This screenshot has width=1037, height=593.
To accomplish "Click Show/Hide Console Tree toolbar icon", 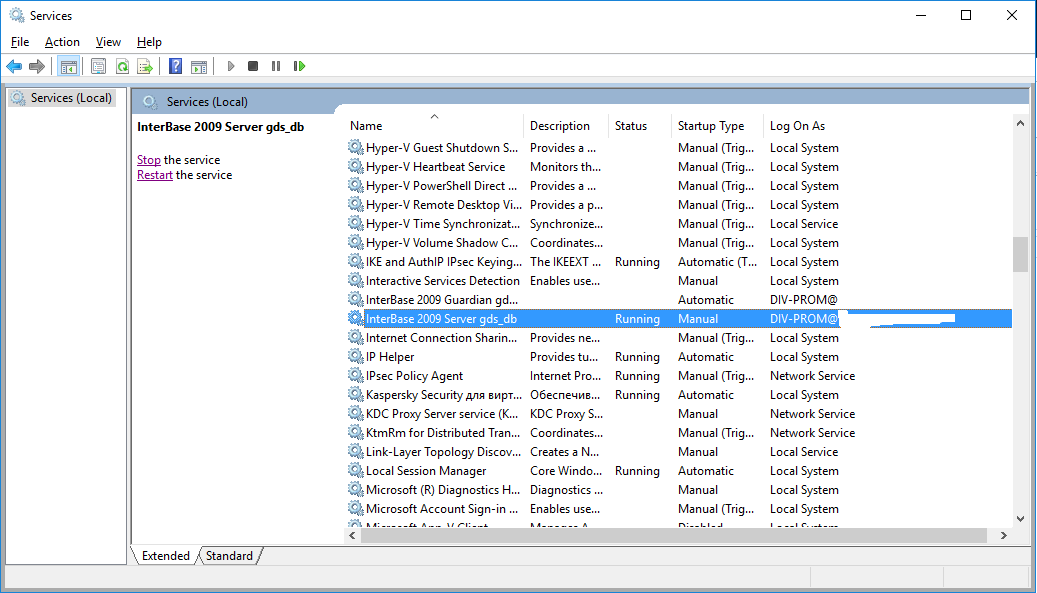I will click(68, 66).
